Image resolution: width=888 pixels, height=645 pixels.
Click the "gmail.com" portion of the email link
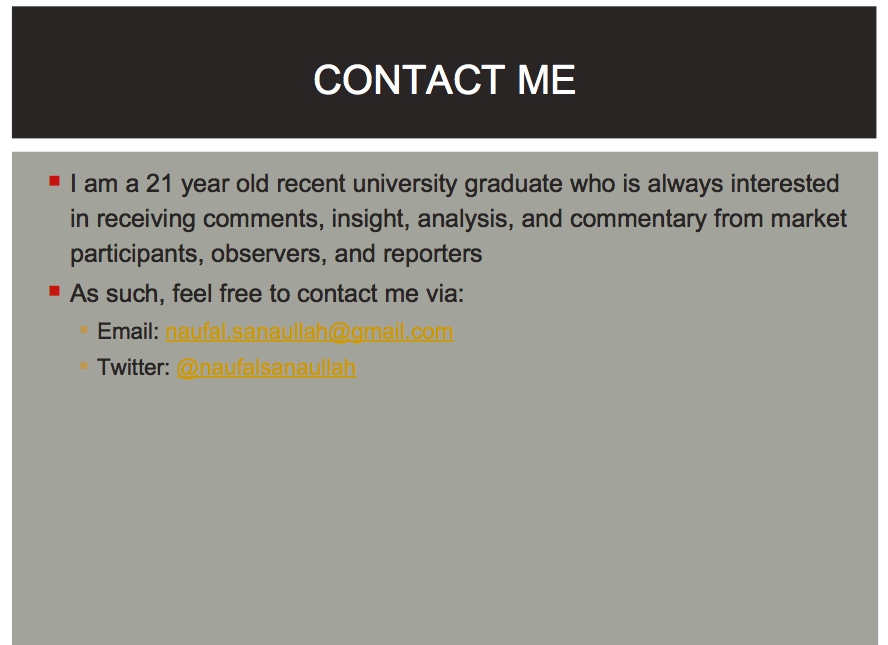(402, 332)
